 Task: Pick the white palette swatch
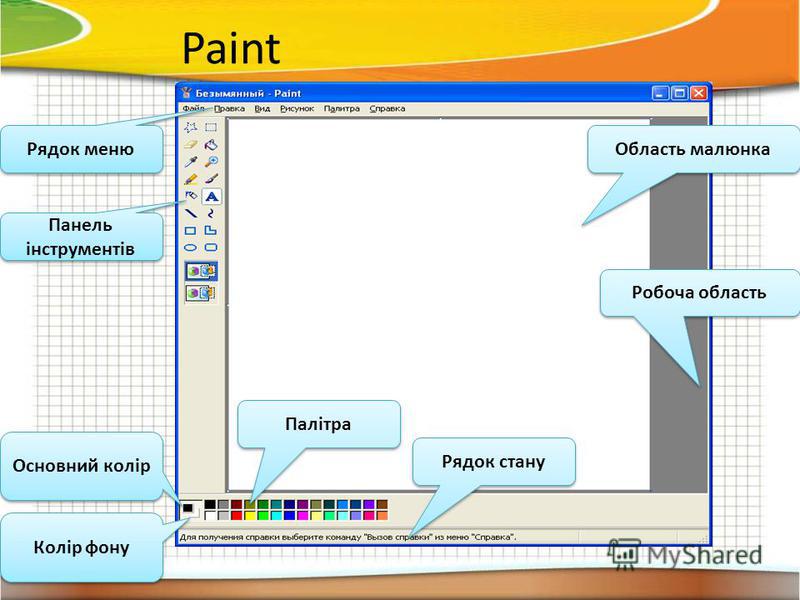tap(210, 515)
